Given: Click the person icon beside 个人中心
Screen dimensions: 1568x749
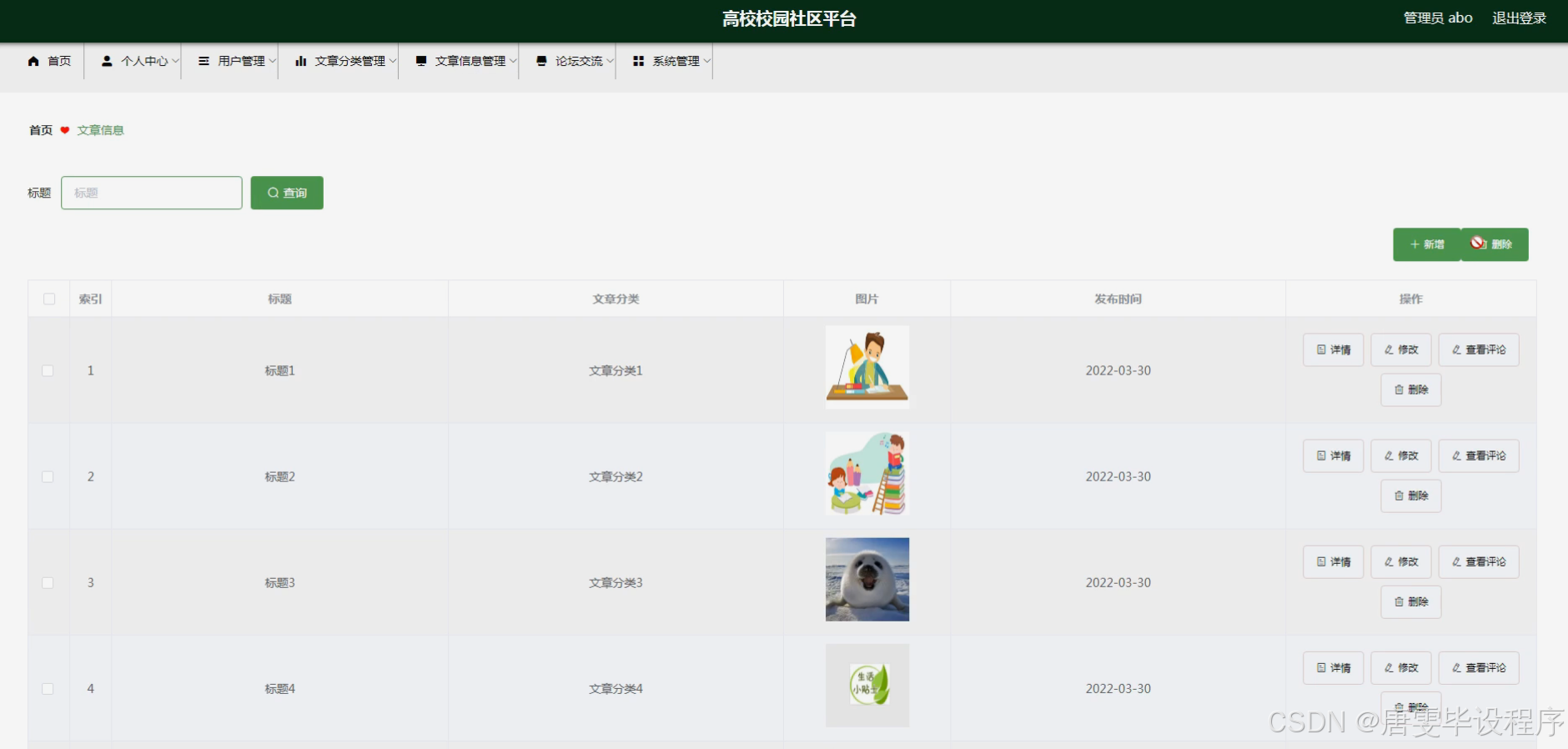Looking at the screenshot, I should (107, 61).
